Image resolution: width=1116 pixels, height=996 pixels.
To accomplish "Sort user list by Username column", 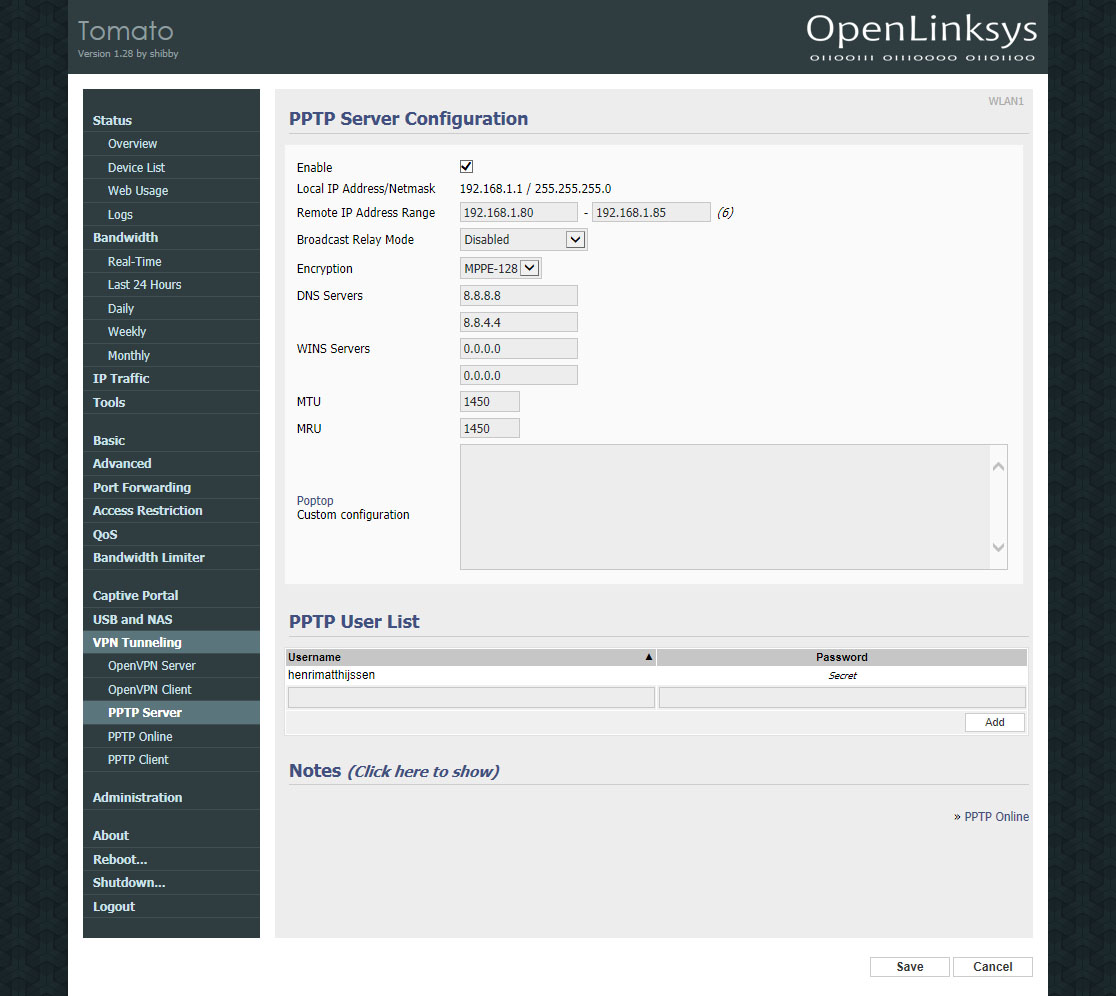I will [470, 657].
